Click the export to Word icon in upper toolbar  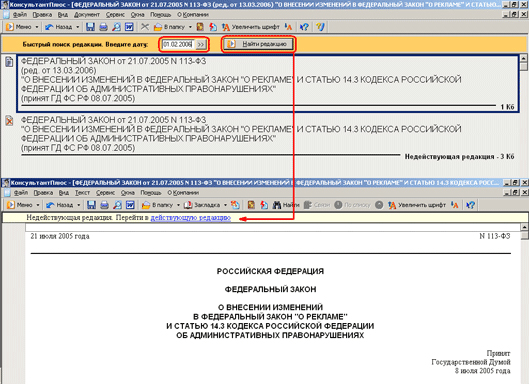click(130, 27)
